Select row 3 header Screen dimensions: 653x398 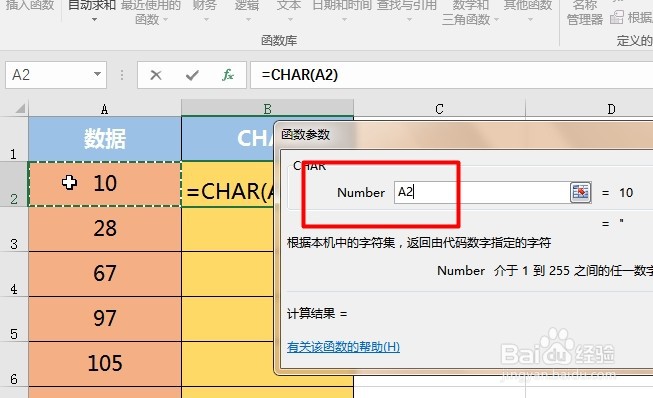click(x=14, y=229)
